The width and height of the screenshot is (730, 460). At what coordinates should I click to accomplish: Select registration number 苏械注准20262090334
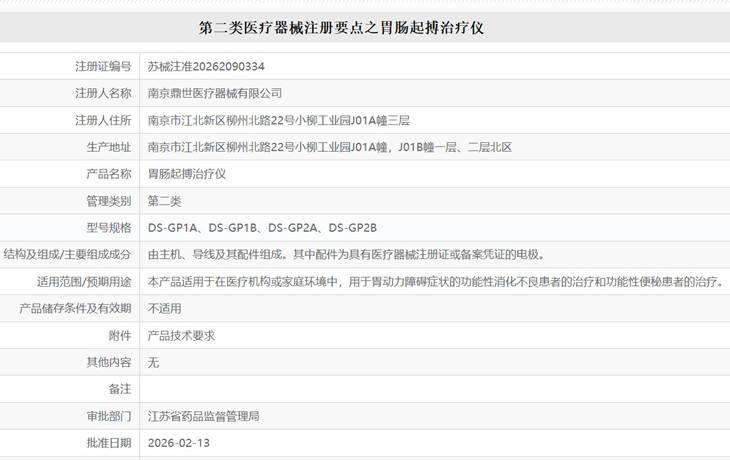[x=206, y=67]
